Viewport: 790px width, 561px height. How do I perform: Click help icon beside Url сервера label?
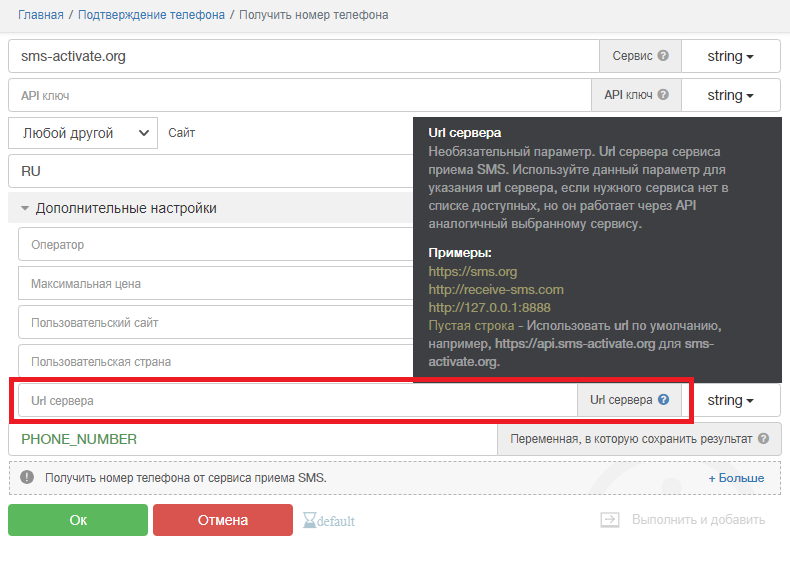tap(663, 400)
